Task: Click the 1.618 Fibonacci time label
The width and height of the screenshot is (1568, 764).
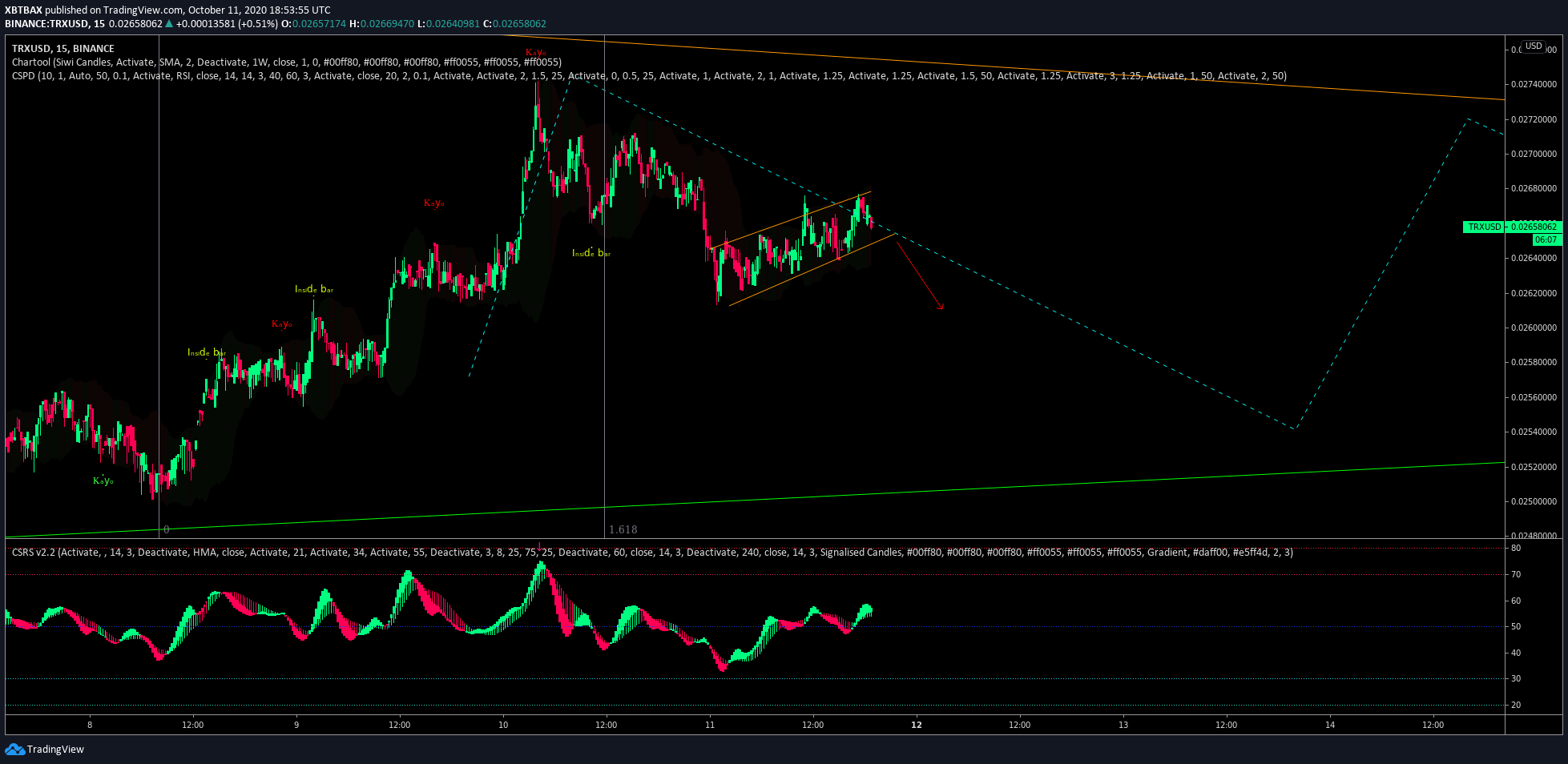Action: pos(623,529)
